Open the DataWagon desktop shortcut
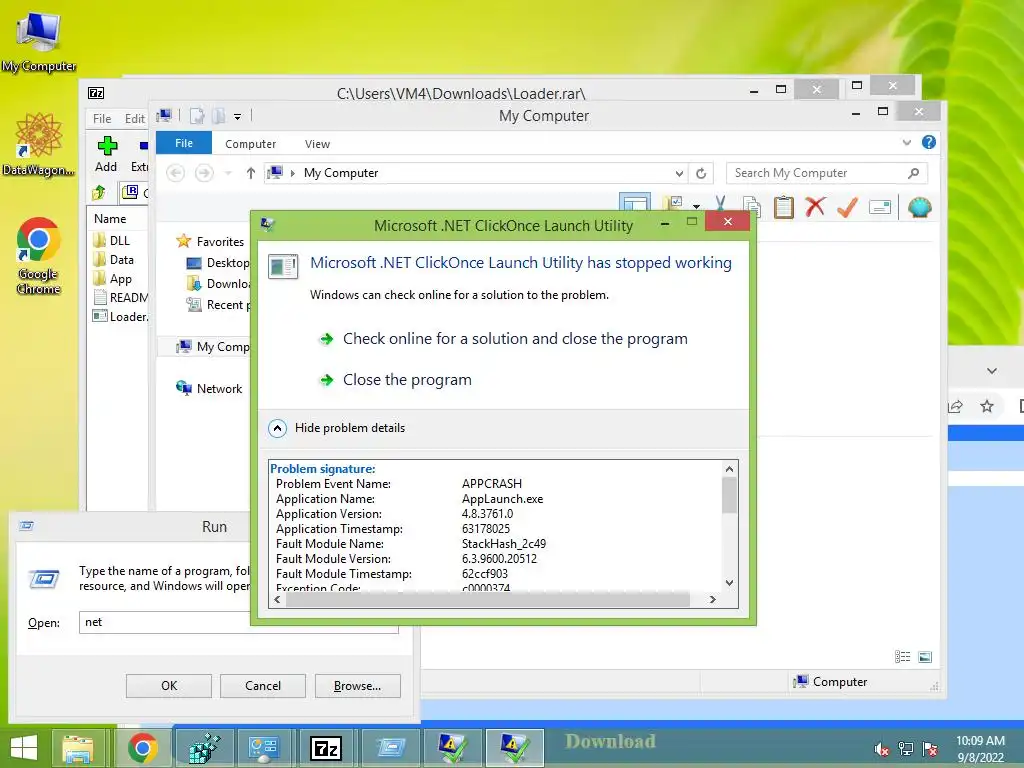 (x=39, y=144)
